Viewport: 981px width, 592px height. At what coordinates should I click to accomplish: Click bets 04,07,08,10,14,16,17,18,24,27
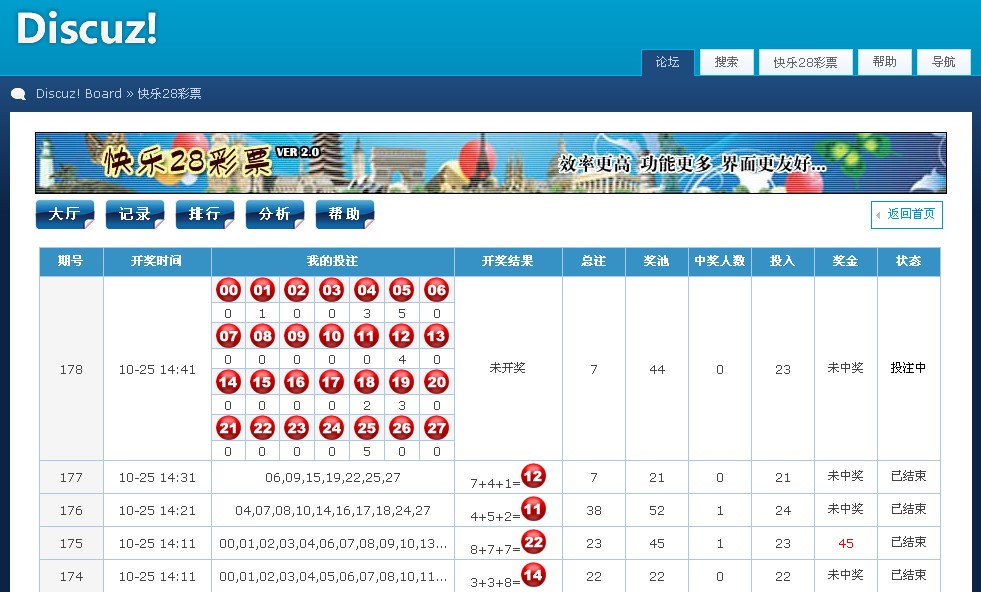pyautogui.click(x=333, y=511)
